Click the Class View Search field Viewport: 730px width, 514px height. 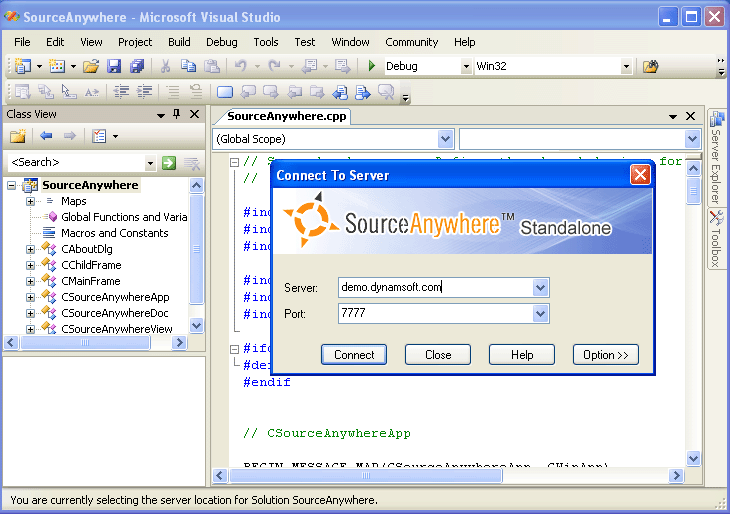click(76, 162)
